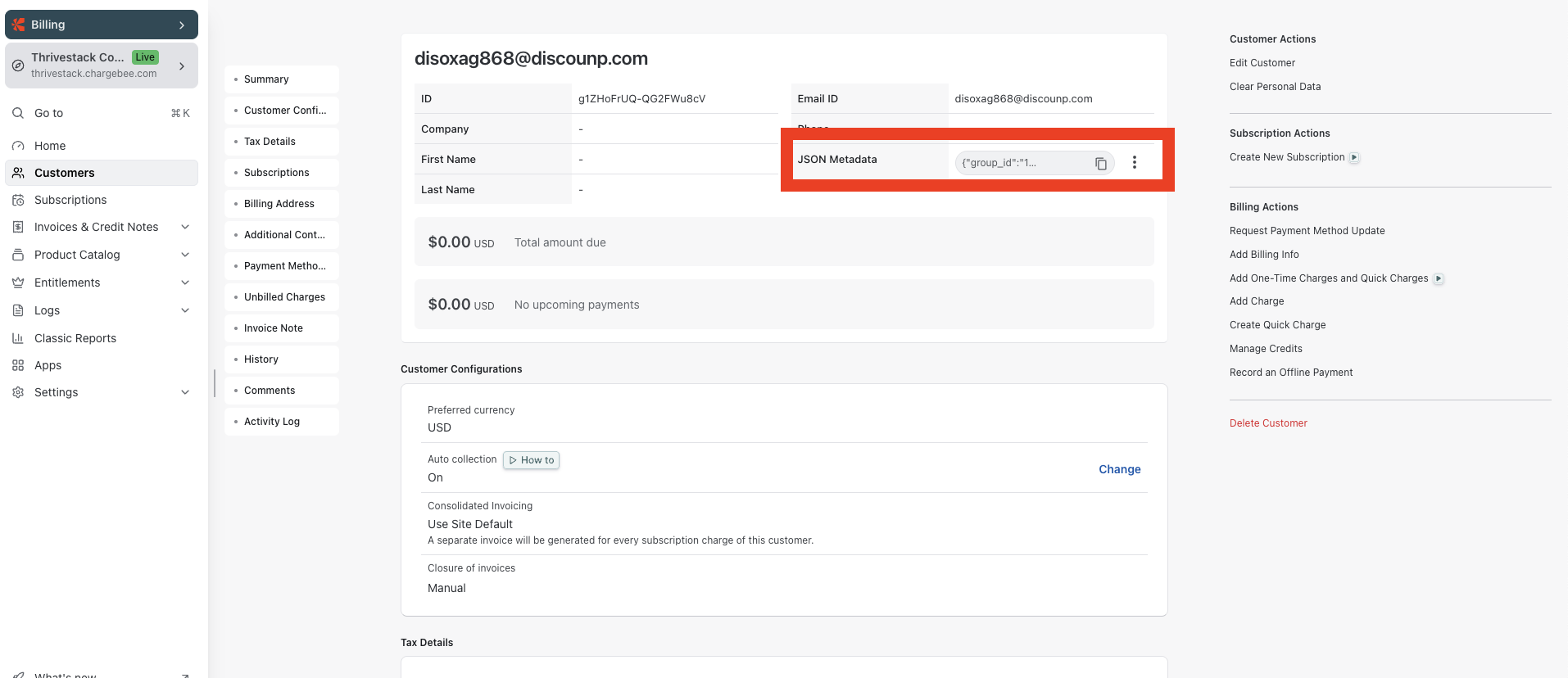The height and width of the screenshot is (678, 1568).
Task: Click the Product Catalog icon
Action: click(x=18, y=255)
